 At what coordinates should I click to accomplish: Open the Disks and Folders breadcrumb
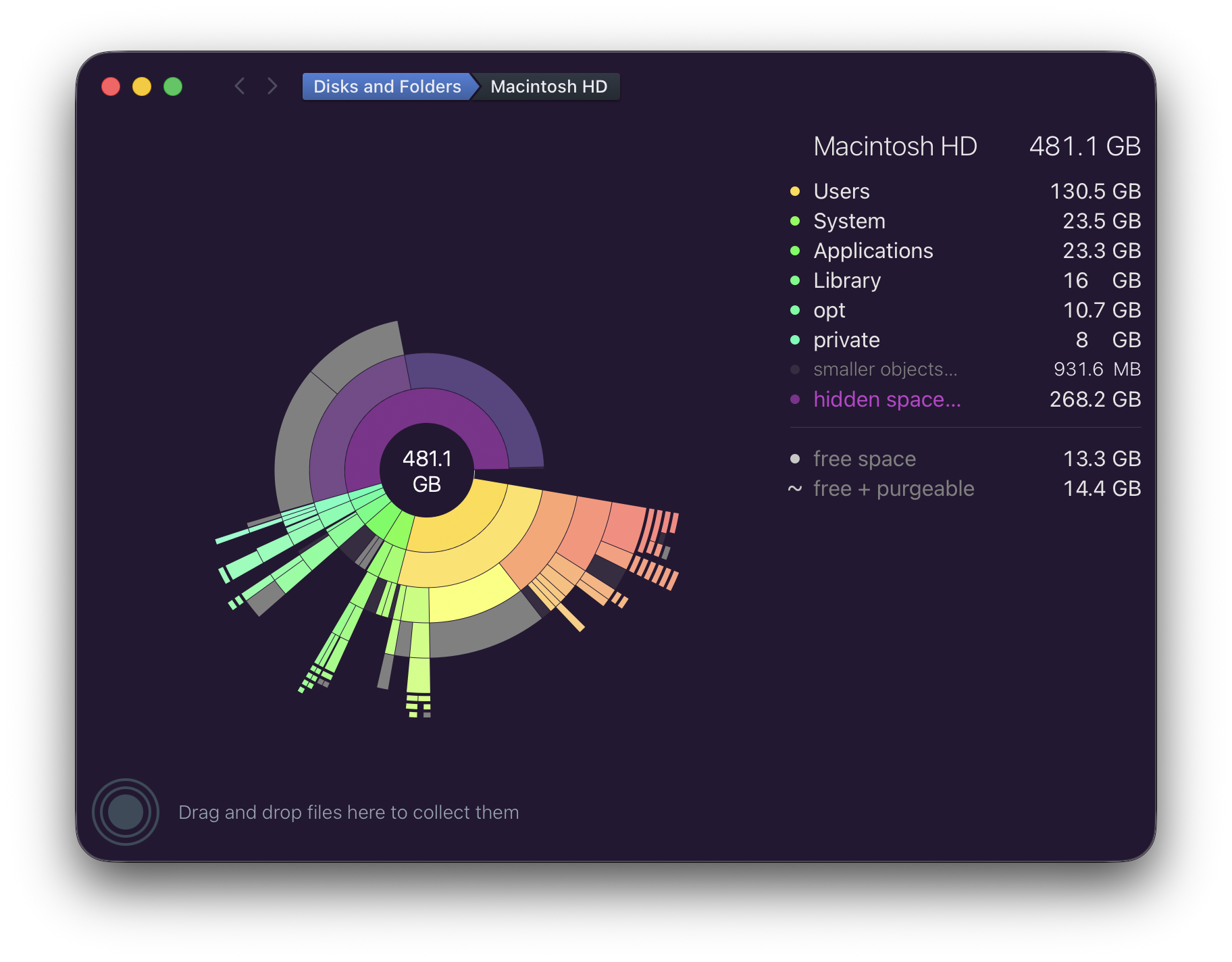[x=386, y=86]
